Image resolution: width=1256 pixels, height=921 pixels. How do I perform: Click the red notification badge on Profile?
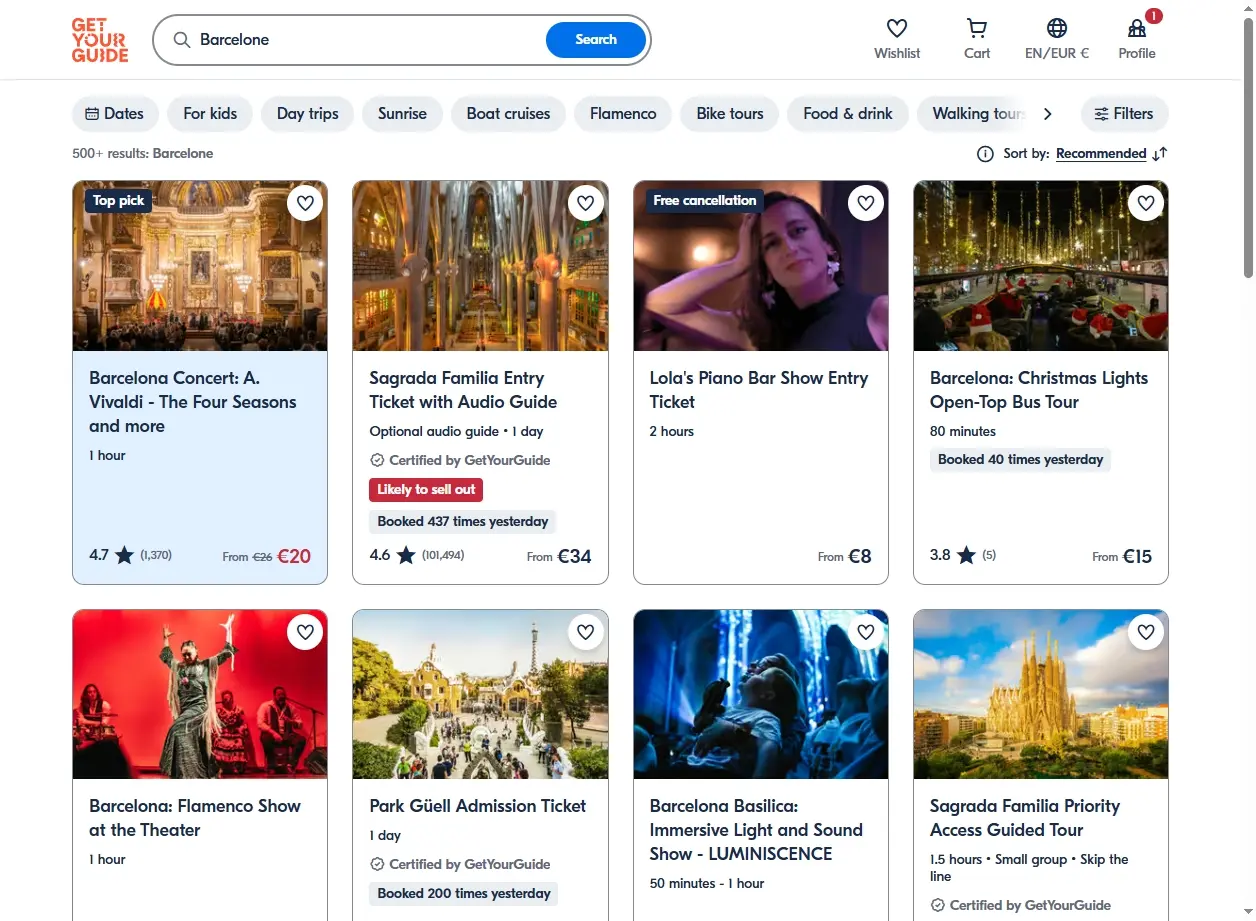pyautogui.click(x=1154, y=16)
